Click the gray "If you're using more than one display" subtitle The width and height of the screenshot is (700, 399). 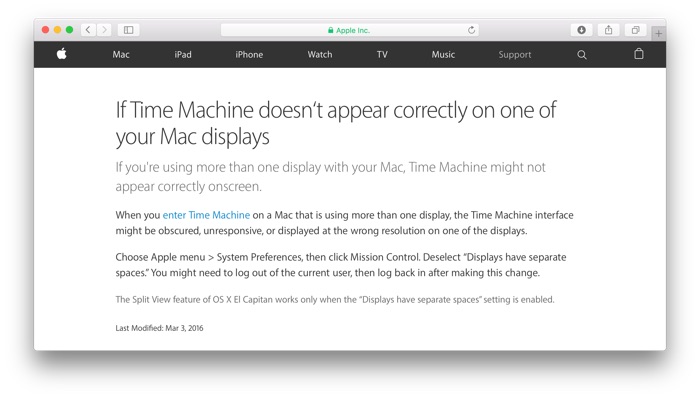coord(330,176)
